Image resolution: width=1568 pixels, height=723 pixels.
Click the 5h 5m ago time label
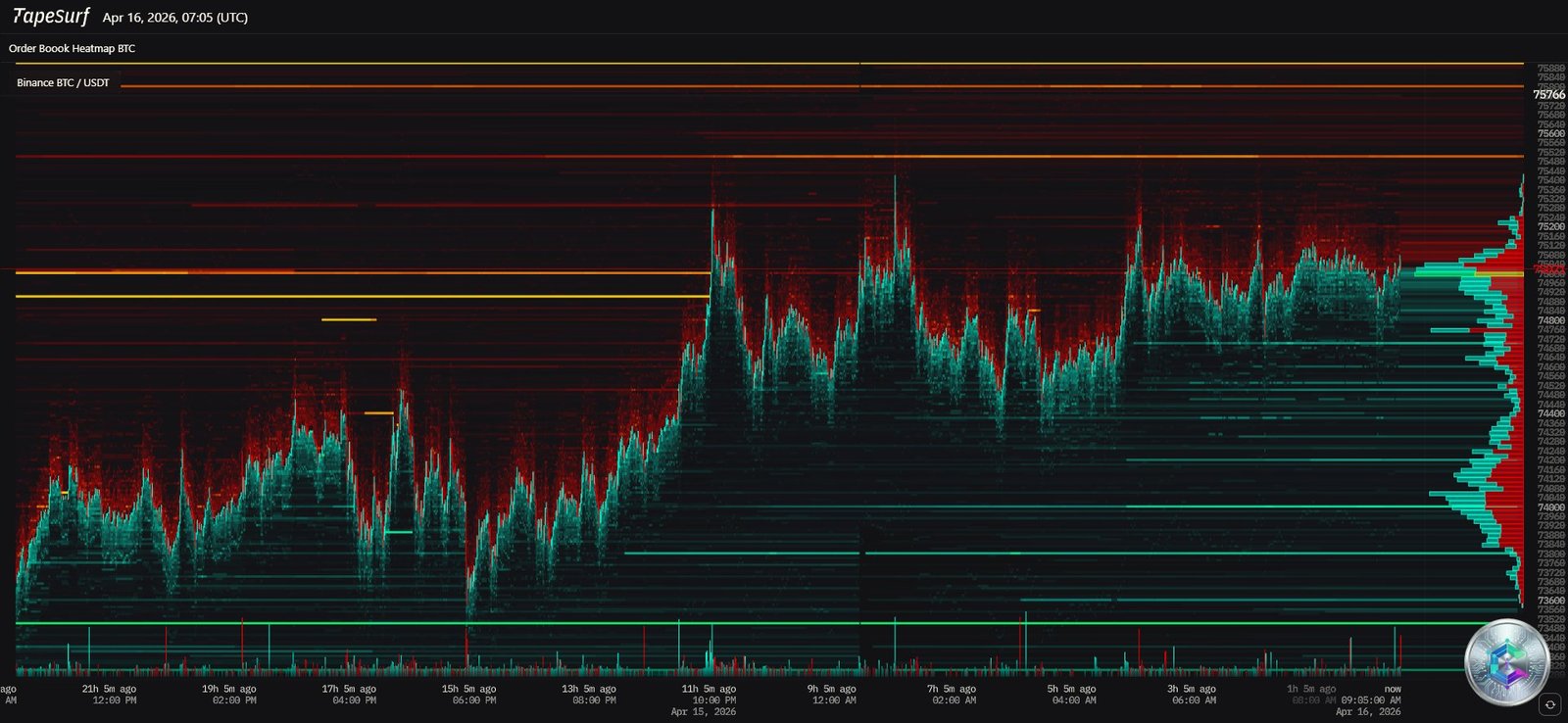pos(1072,689)
